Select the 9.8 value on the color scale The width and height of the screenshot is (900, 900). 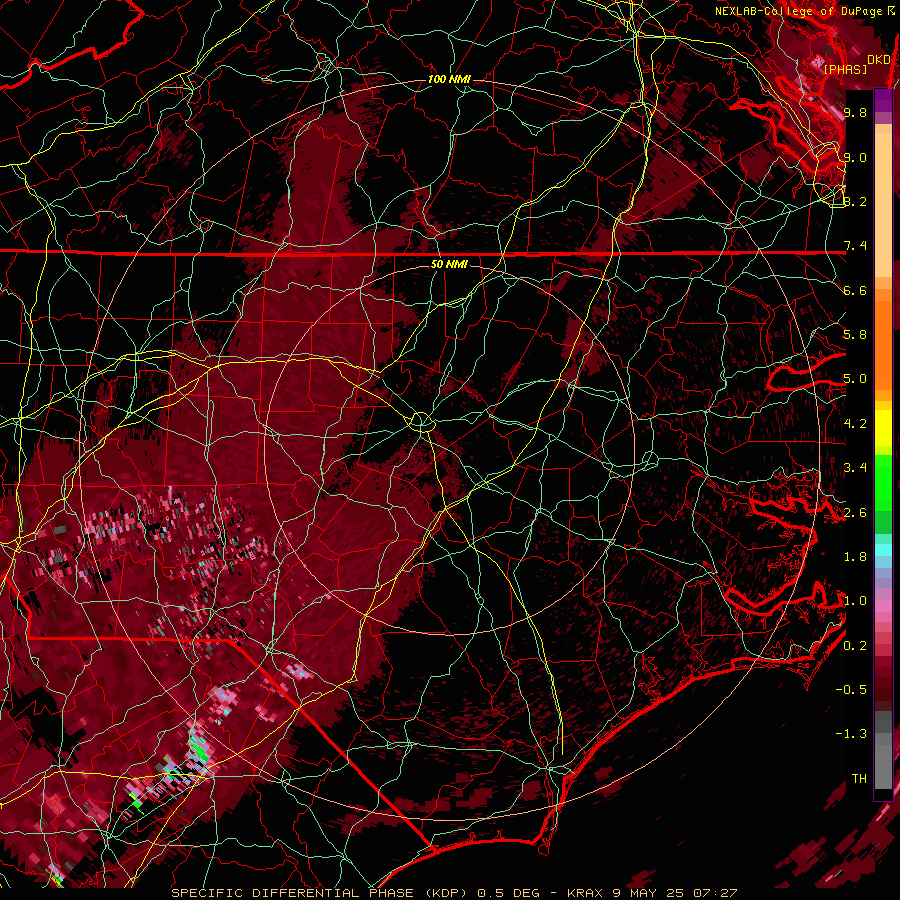pos(855,112)
